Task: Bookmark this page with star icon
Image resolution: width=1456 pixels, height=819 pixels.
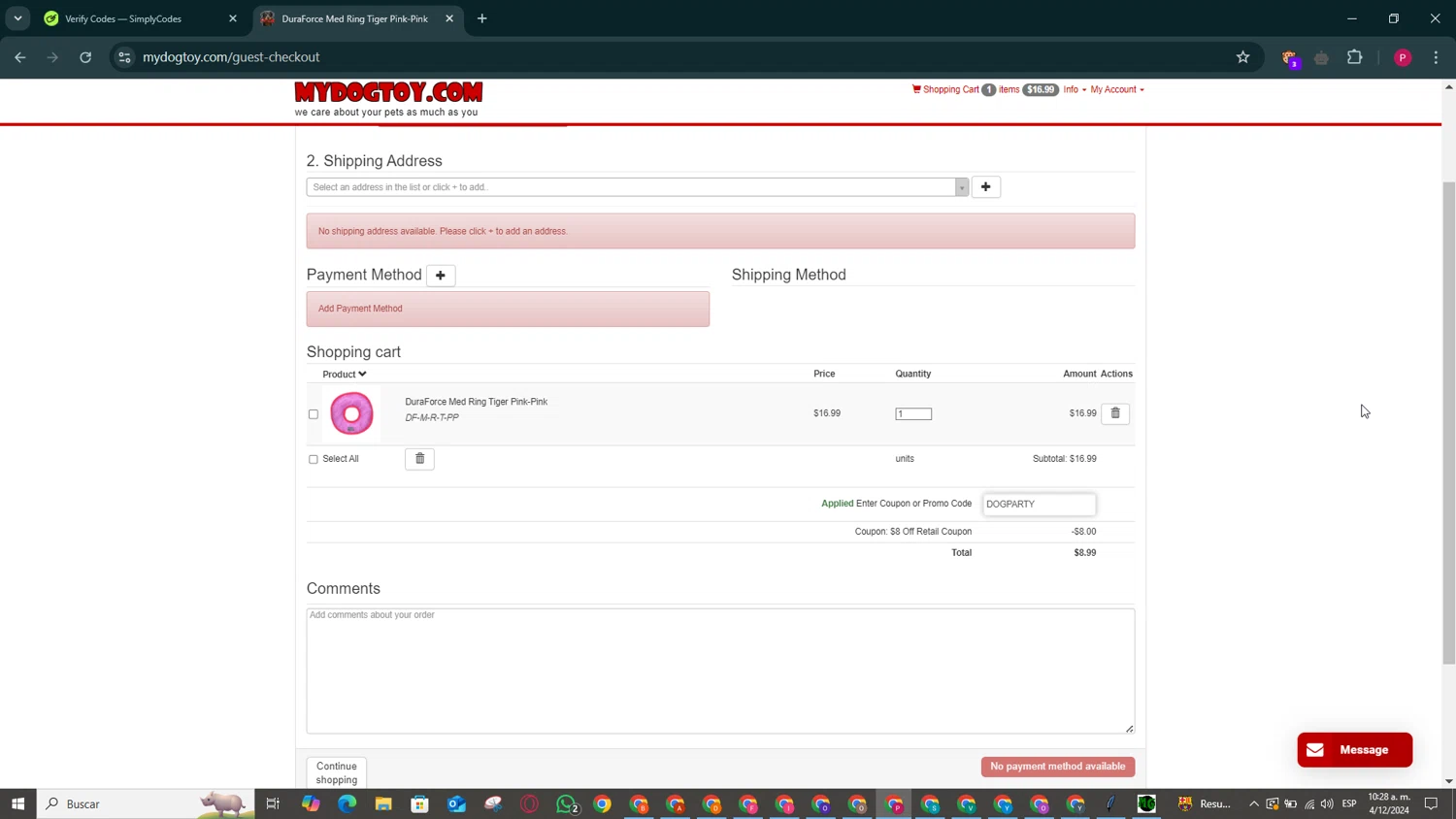Action: pos(1242,57)
